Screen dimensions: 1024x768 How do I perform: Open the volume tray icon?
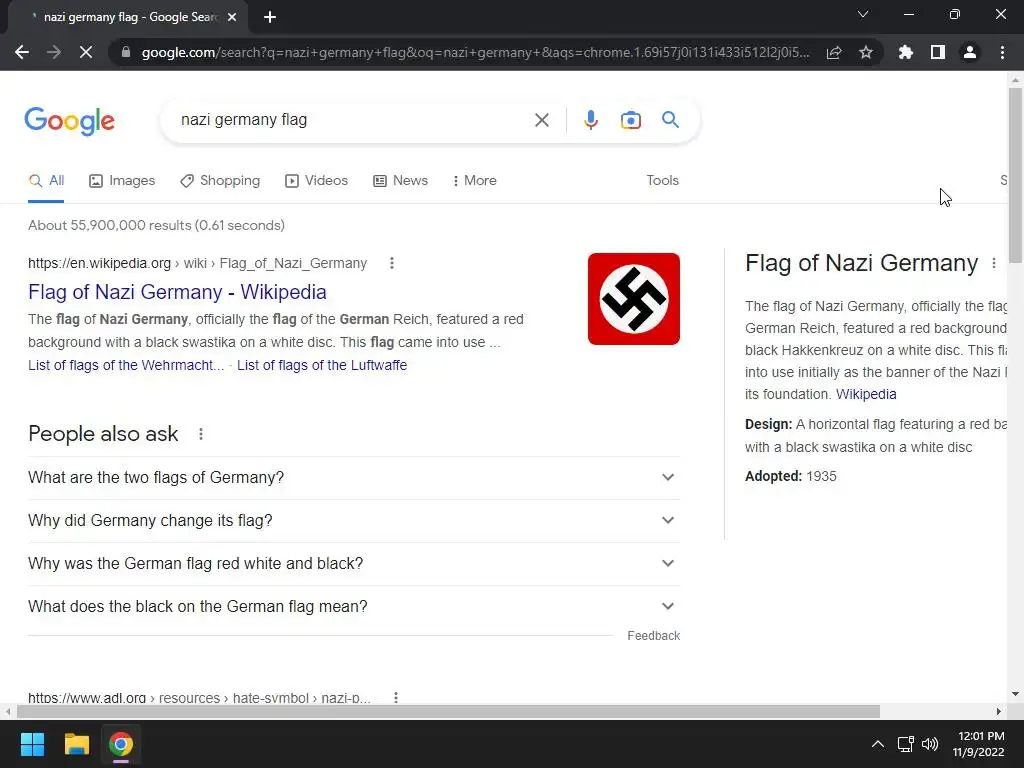(930, 744)
